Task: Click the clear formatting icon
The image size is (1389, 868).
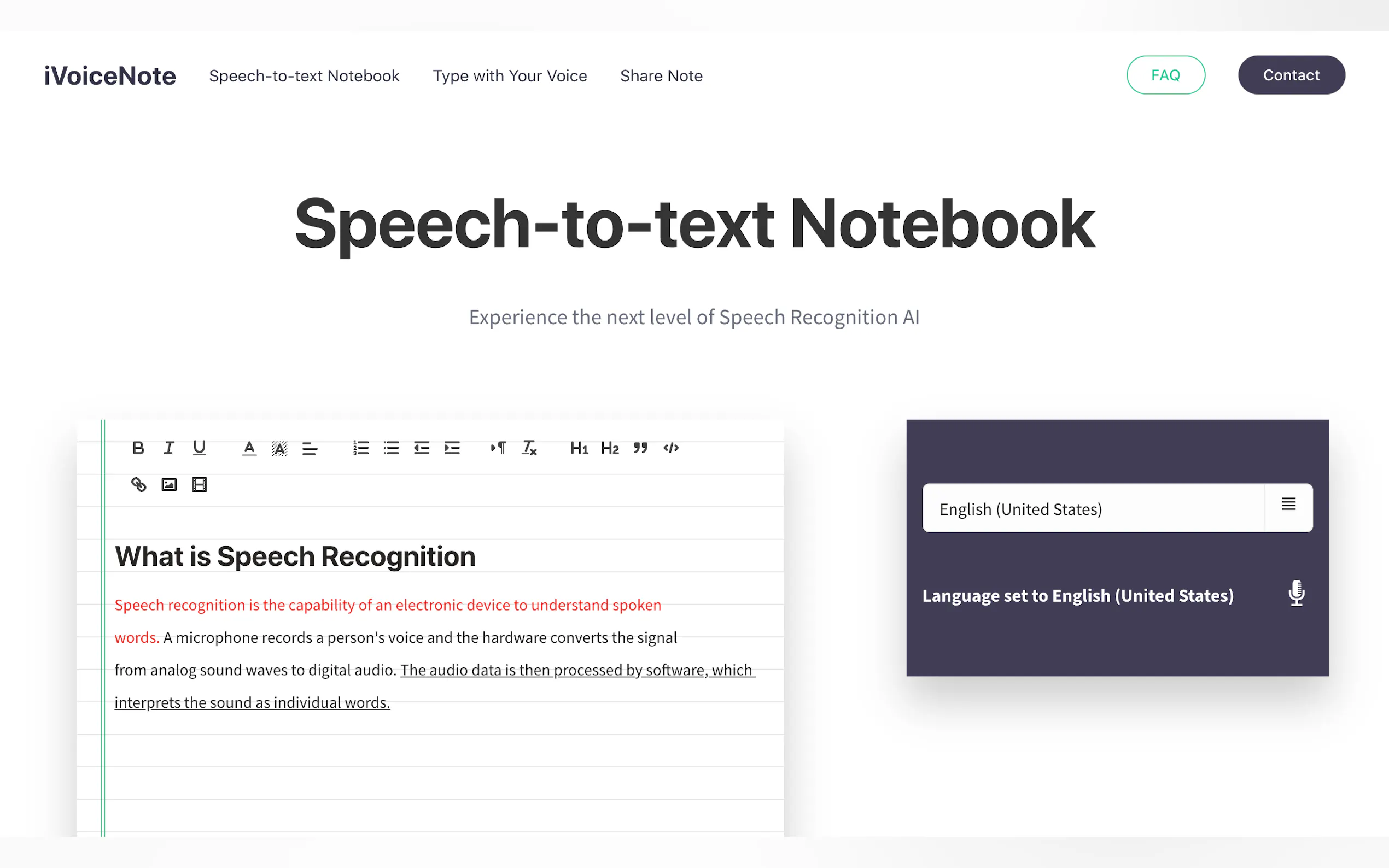Action: tap(529, 448)
